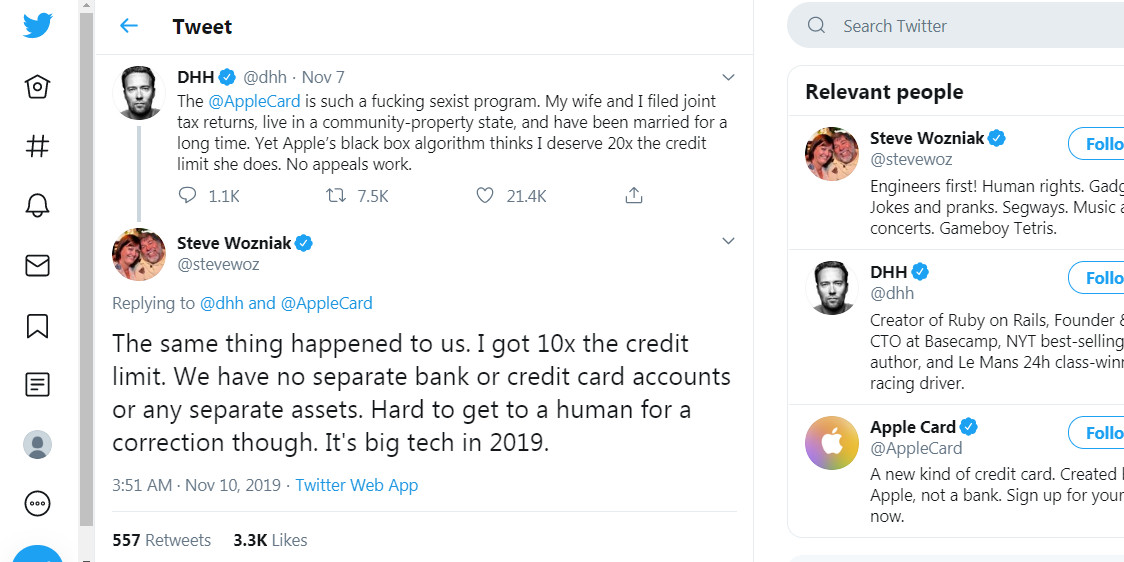
Task: Click the Search Twitter field
Action: [960, 26]
